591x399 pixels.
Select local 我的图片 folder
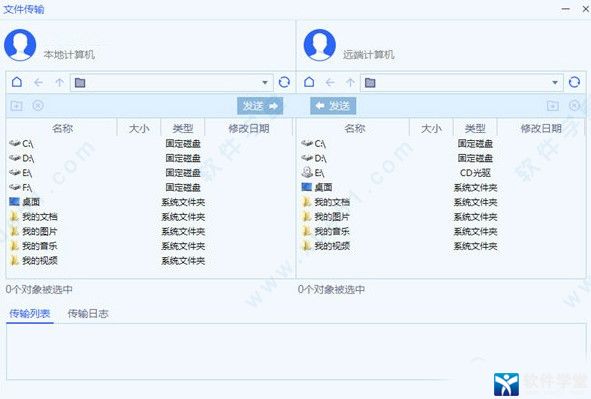pyautogui.click(x=33, y=231)
